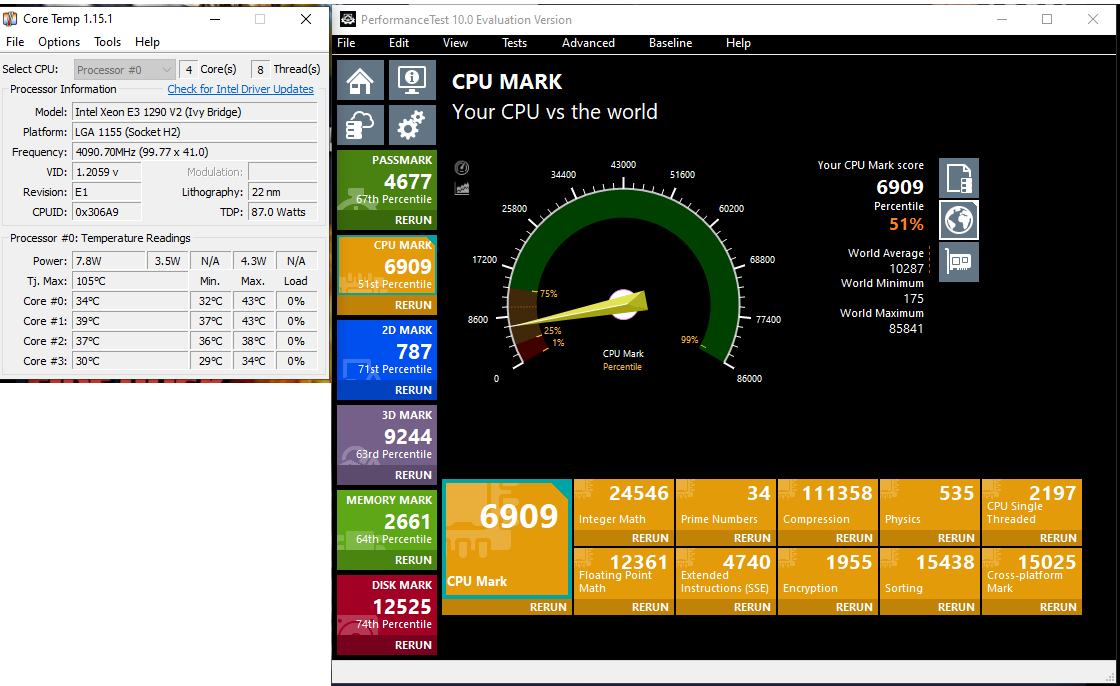Rerun the Prime Numbers test
Viewport: 1120px width, 686px height.
click(752, 538)
